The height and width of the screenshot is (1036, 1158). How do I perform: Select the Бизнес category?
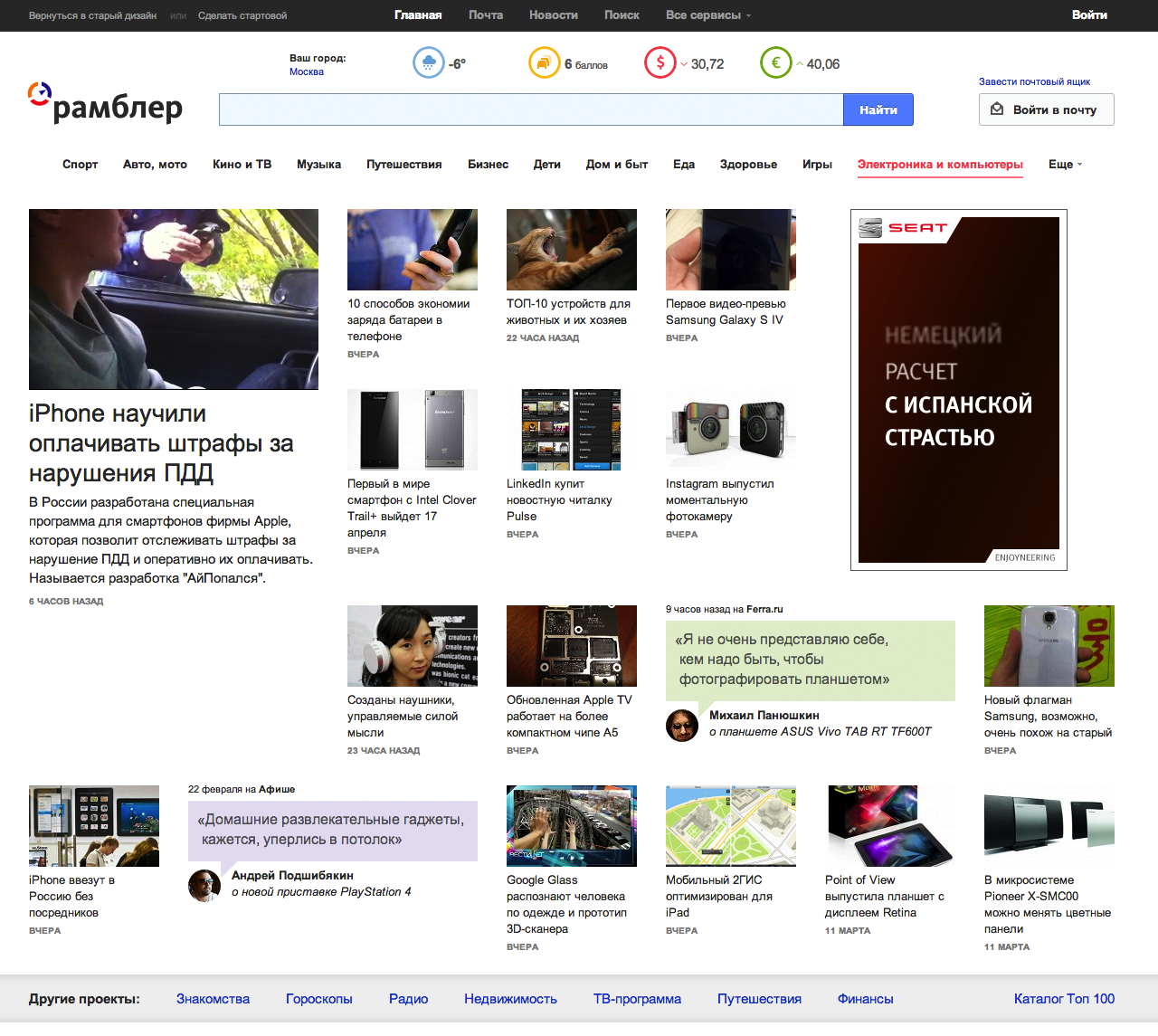(x=488, y=164)
